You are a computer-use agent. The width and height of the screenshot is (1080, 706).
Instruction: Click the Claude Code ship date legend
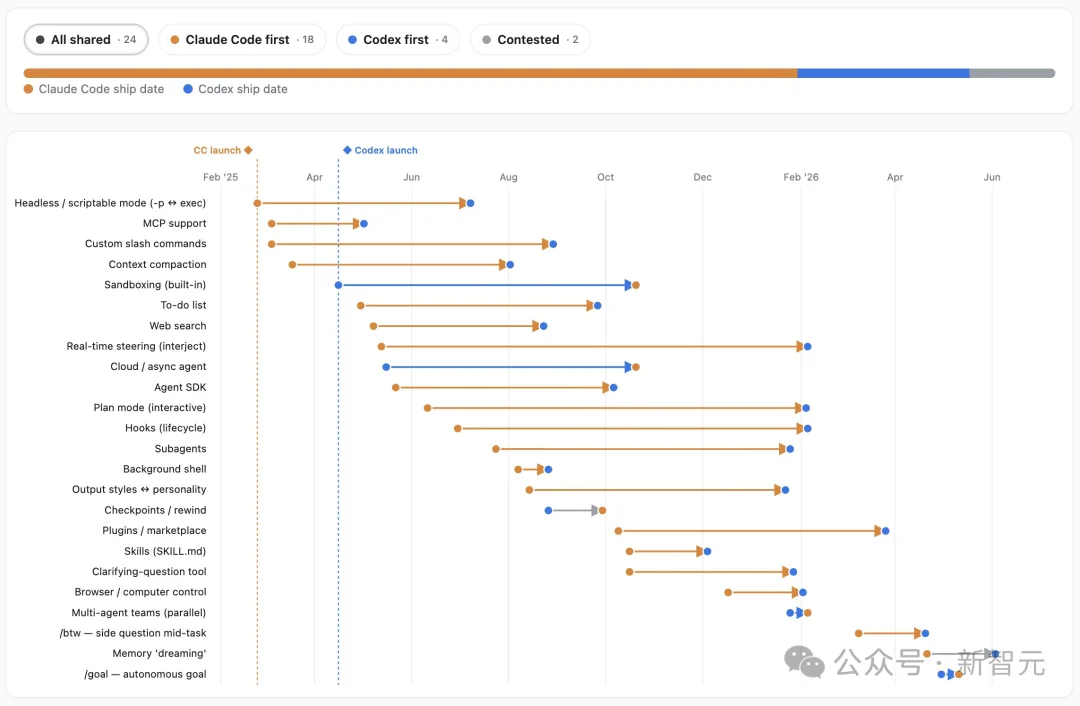(94, 89)
